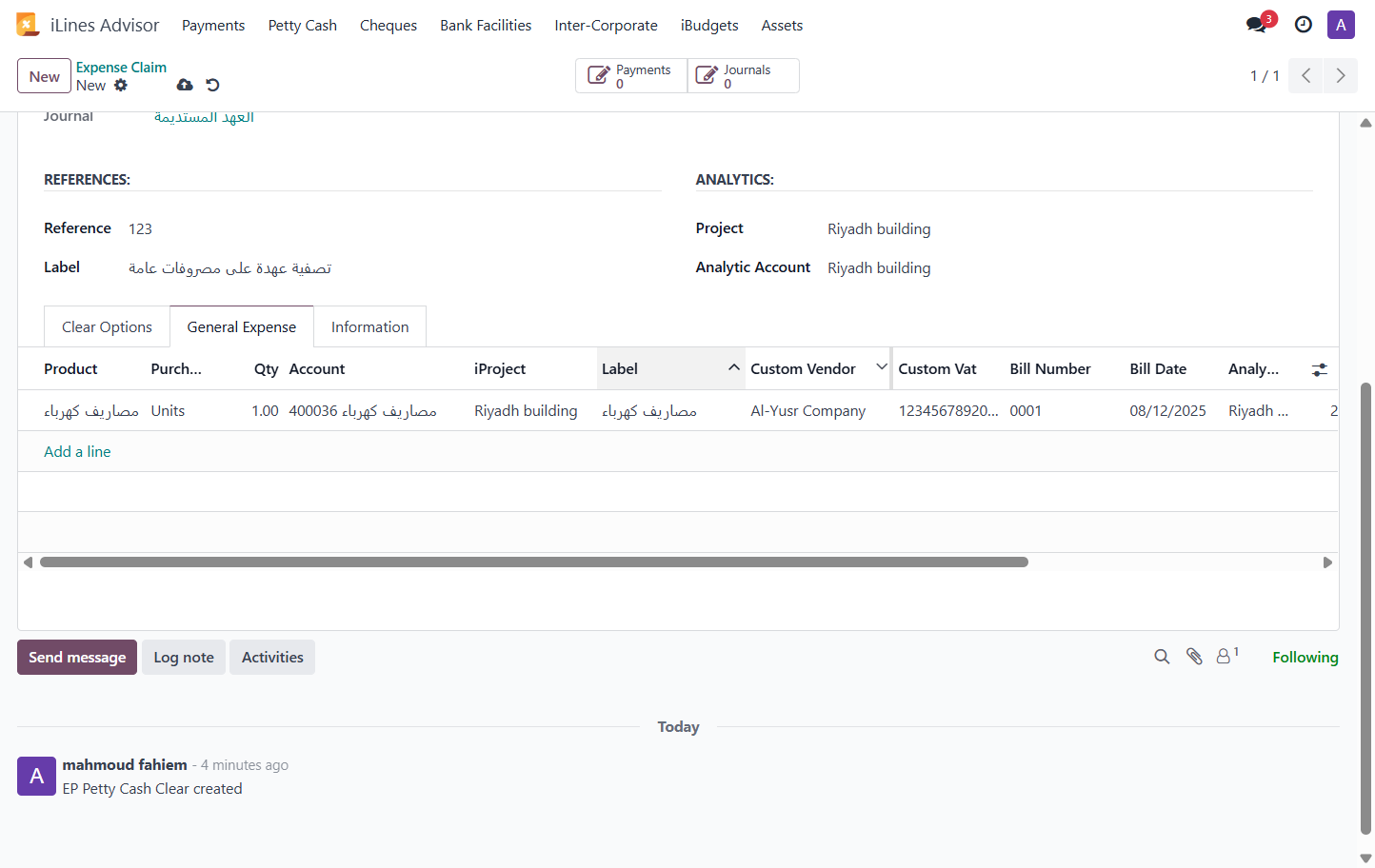The width and height of the screenshot is (1375, 868).
Task: Open optional columns settings icon in table
Action: 1320,369
